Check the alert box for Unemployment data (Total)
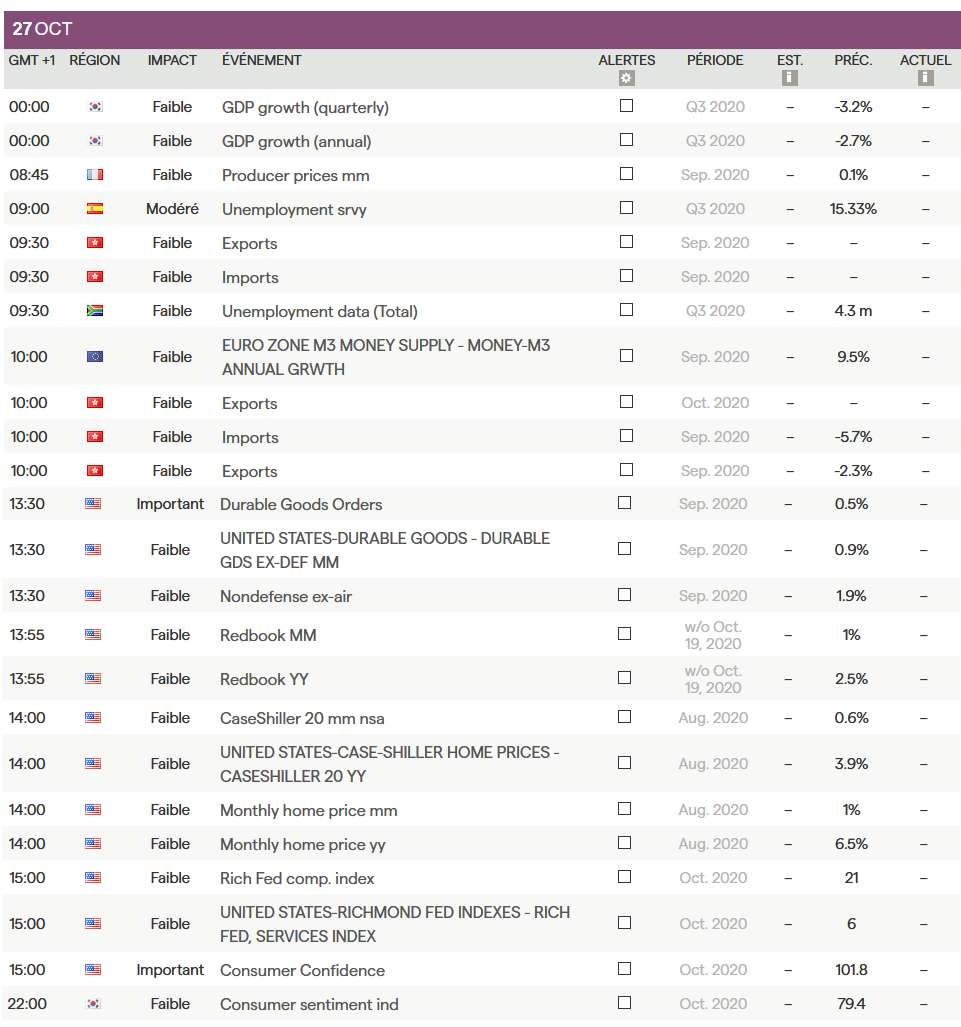Viewport: 961px width, 1027px height. coord(626,309)
